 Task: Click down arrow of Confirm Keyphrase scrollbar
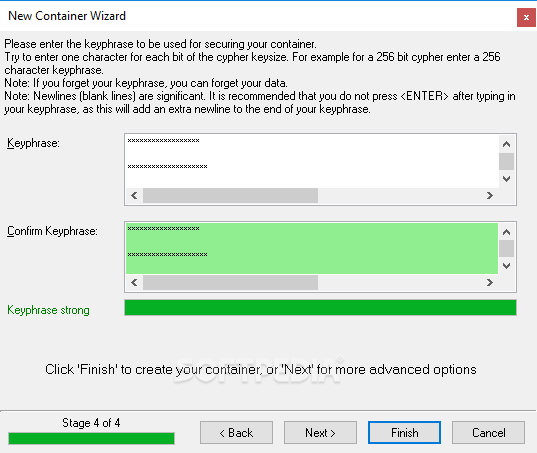click(507, 265)
